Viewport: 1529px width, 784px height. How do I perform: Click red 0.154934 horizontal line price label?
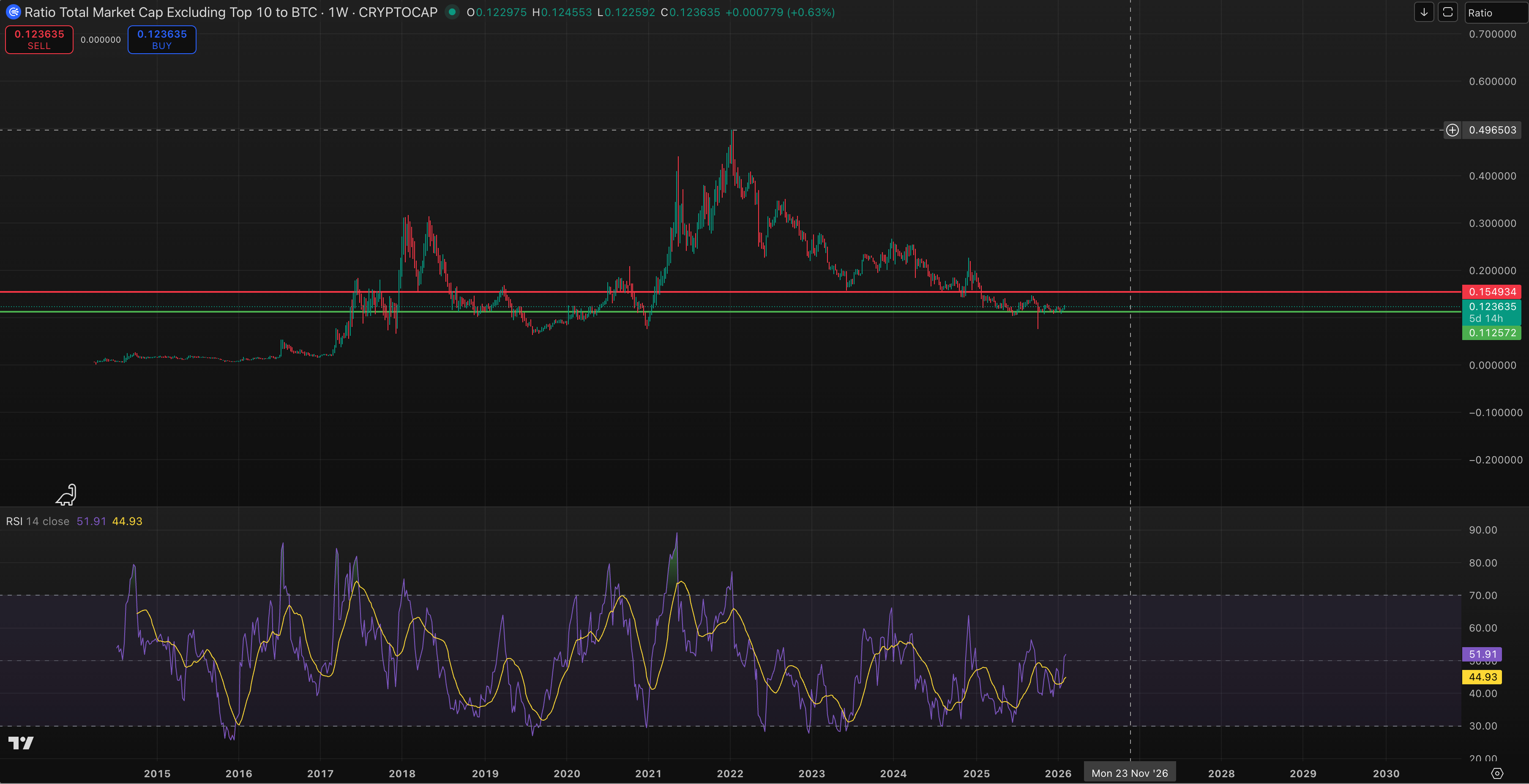[x=1492, y=291]
